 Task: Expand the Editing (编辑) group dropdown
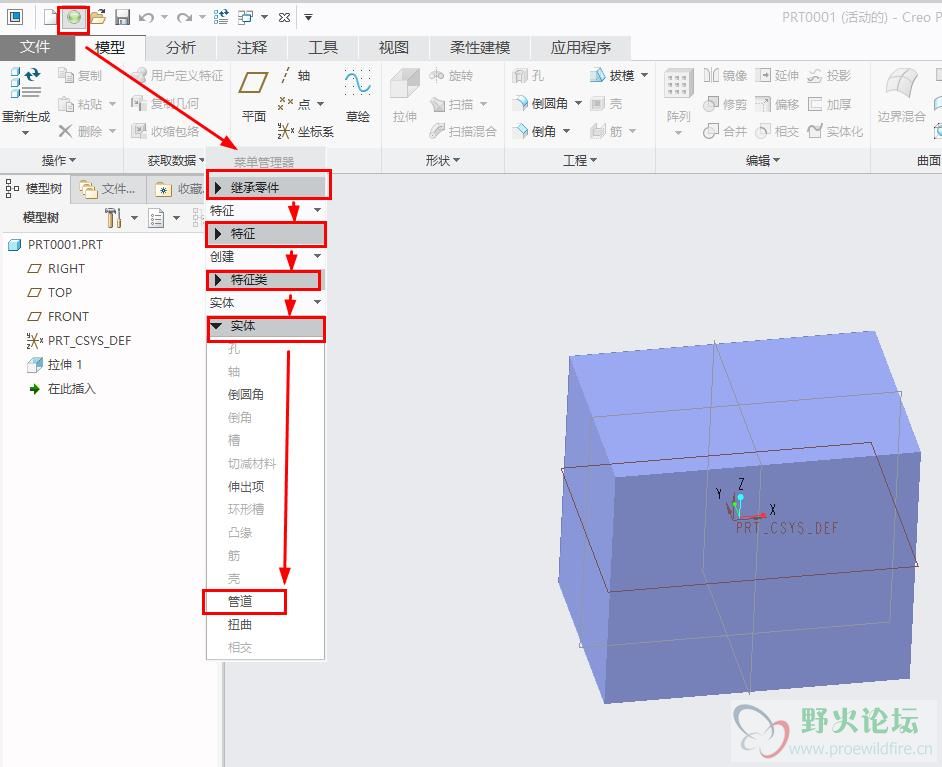click(x=763, y=160)
